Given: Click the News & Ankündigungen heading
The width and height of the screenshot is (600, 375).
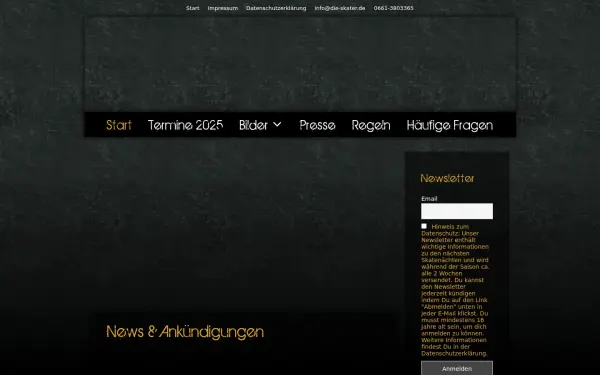Looking at the screenshot, I should pyautogui.click(x=185, y=331).
